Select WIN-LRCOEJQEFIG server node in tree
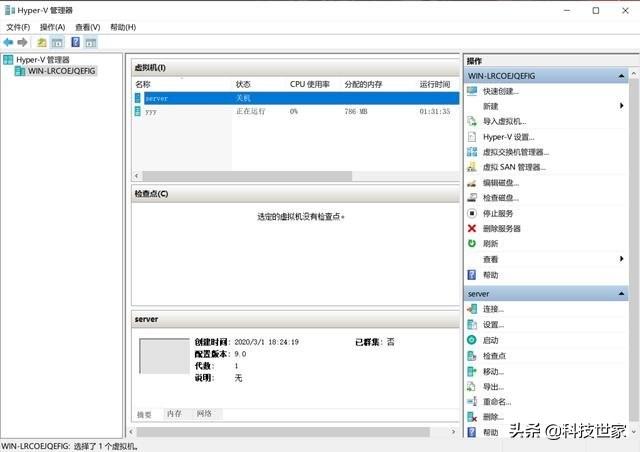The width and height of the screenshot is (640, 452). [61, 71]
